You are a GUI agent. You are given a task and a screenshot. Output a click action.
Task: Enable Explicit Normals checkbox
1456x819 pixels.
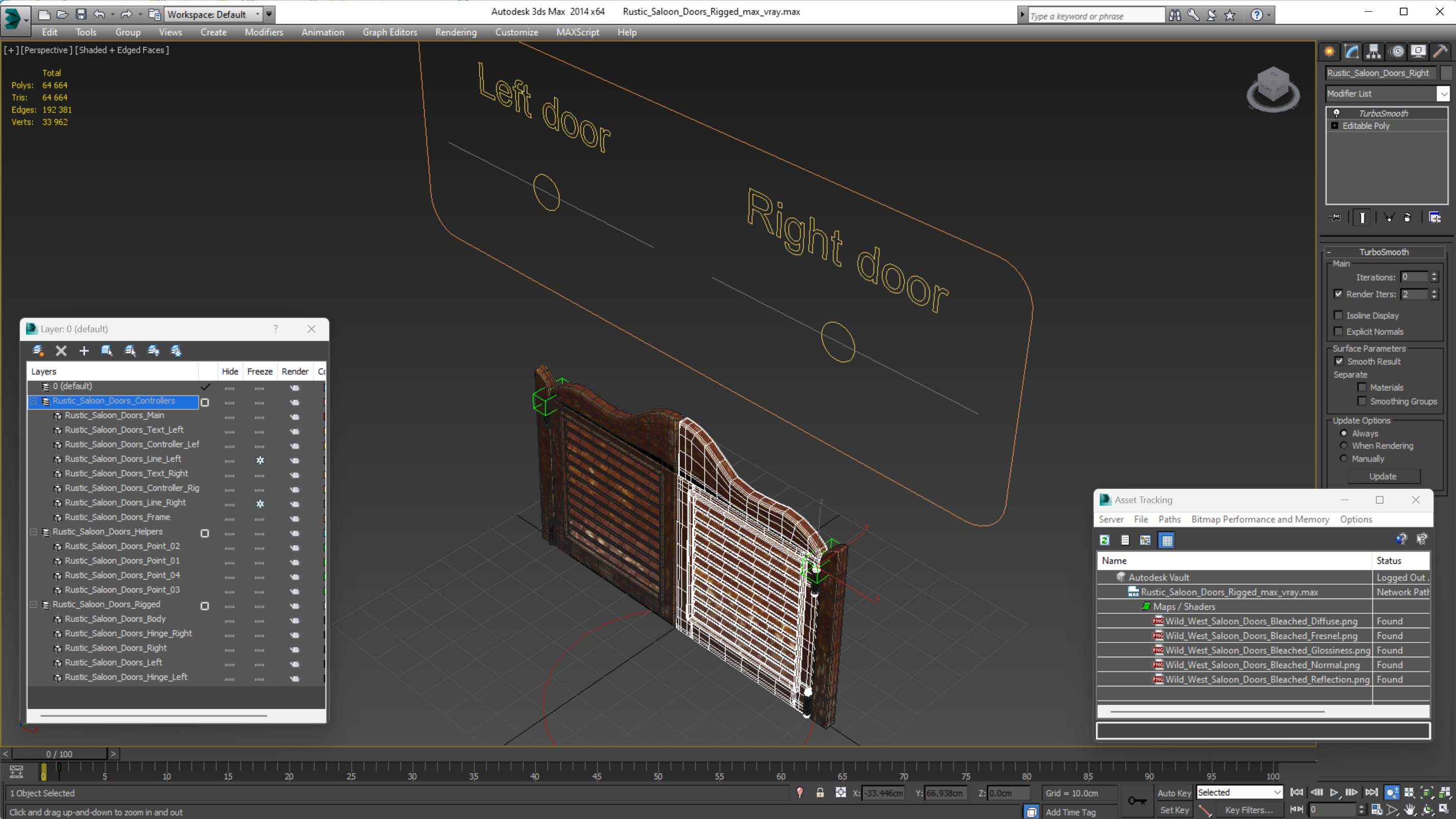pos(1338,331)
